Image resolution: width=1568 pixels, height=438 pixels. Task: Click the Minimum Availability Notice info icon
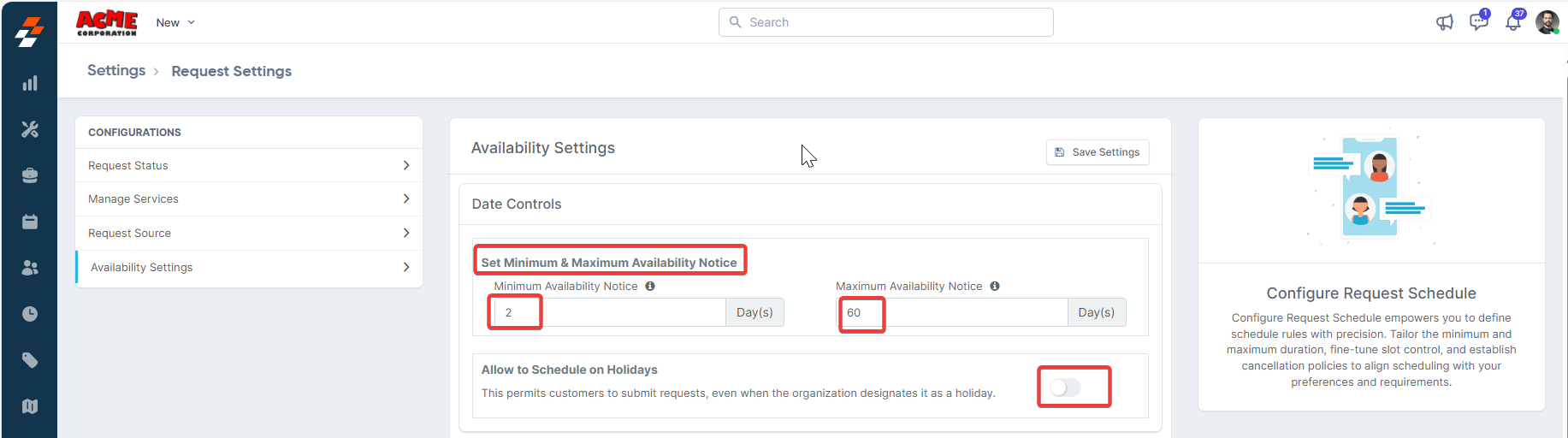click(650, 287)
